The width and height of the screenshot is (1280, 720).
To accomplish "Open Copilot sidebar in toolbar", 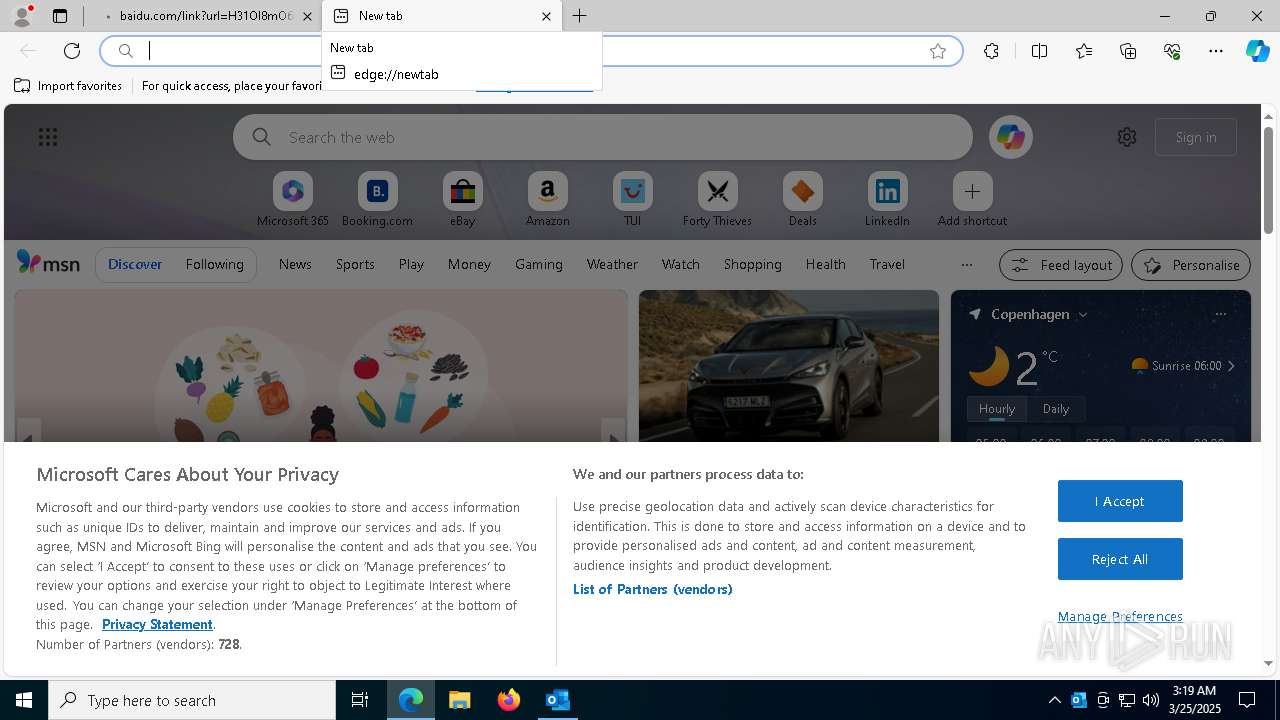I will point(1257,51).
